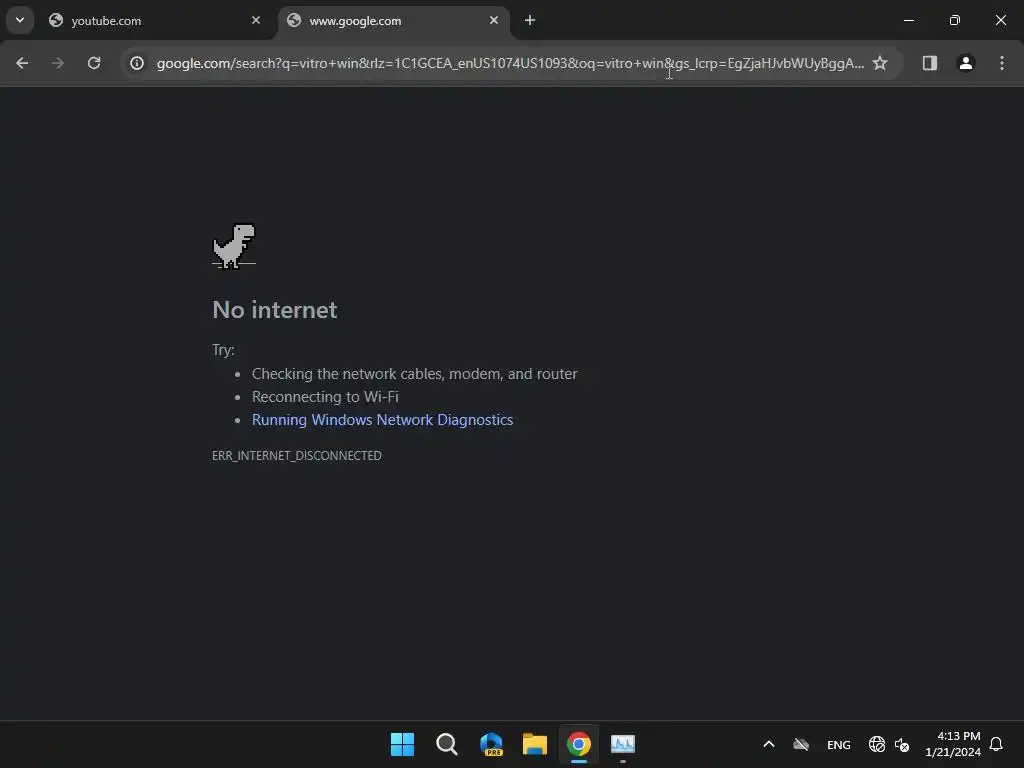Open a new tab with plus button
Screen dimensions: 1024x768
click(530, 20)
